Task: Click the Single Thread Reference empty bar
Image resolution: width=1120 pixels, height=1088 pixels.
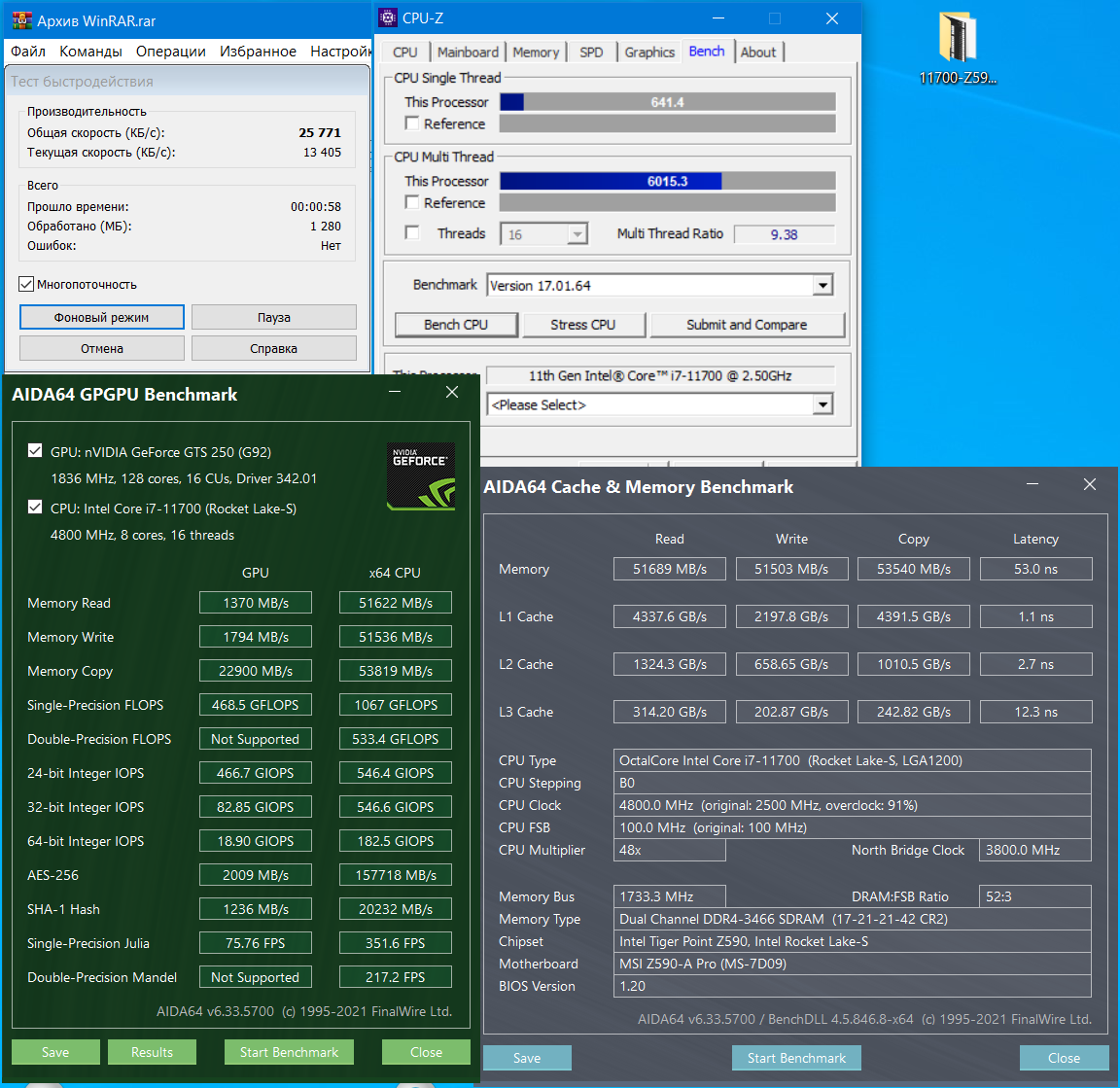Action: coord(668,123)
